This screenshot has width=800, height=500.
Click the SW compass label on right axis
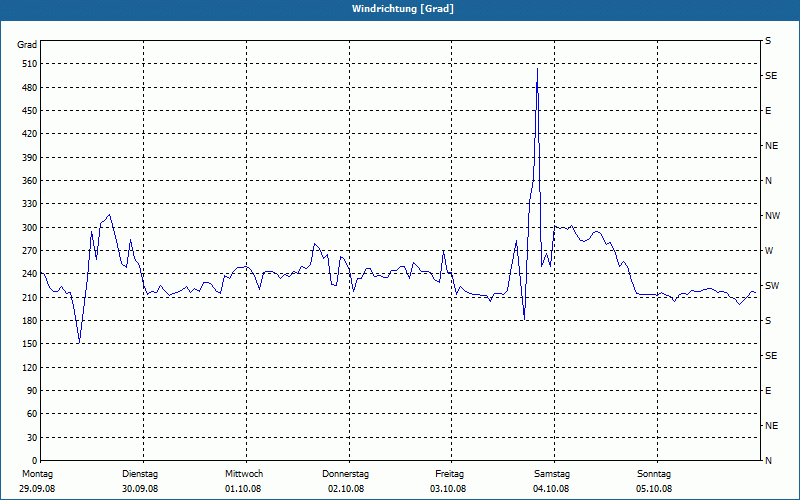click(771, 286)
